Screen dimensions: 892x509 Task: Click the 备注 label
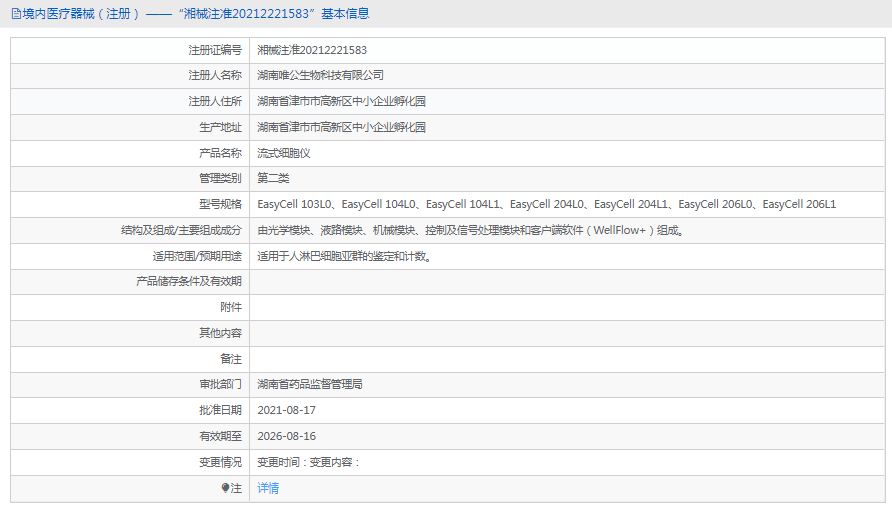(x=231, y=359)
